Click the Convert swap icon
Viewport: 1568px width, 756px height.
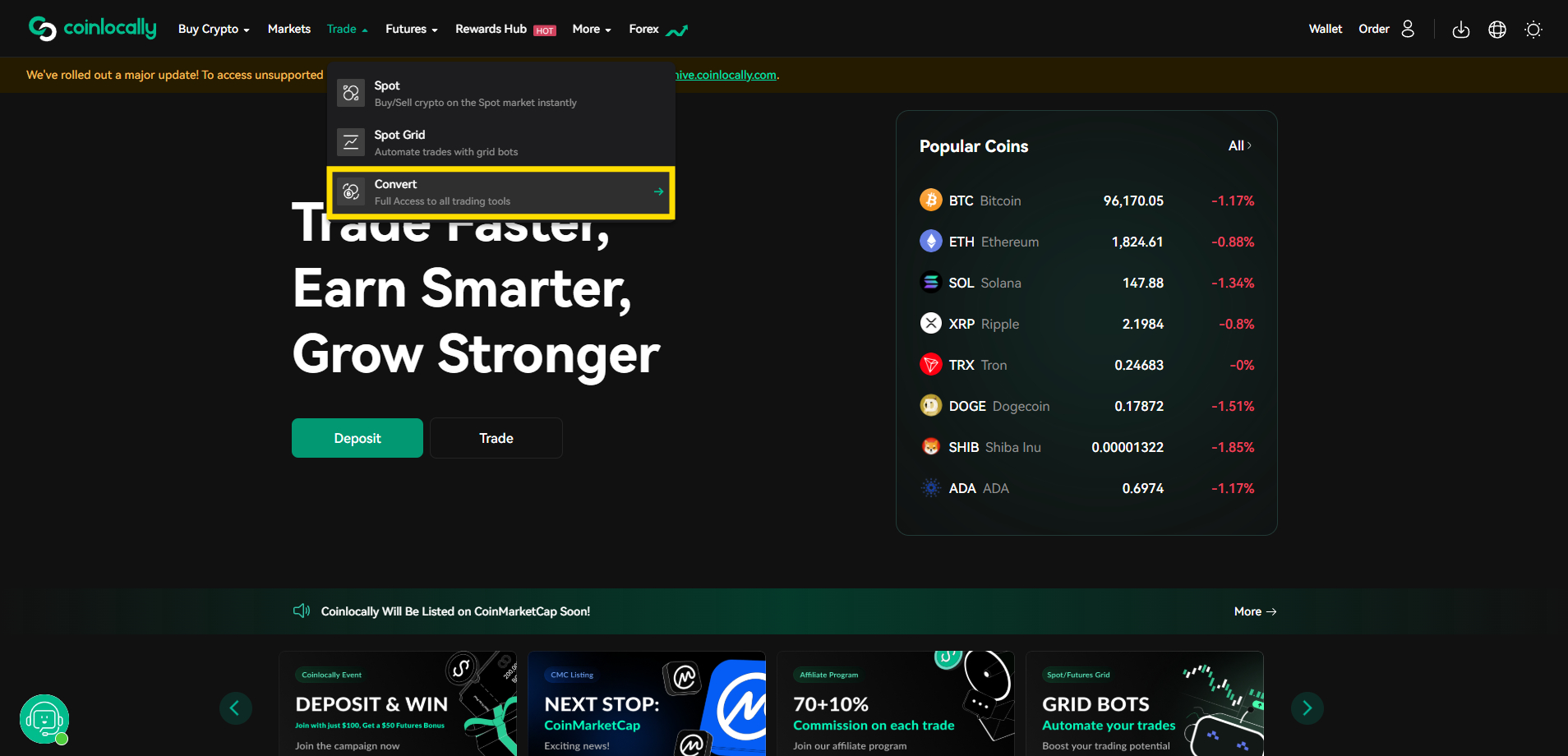pos(351,191)
